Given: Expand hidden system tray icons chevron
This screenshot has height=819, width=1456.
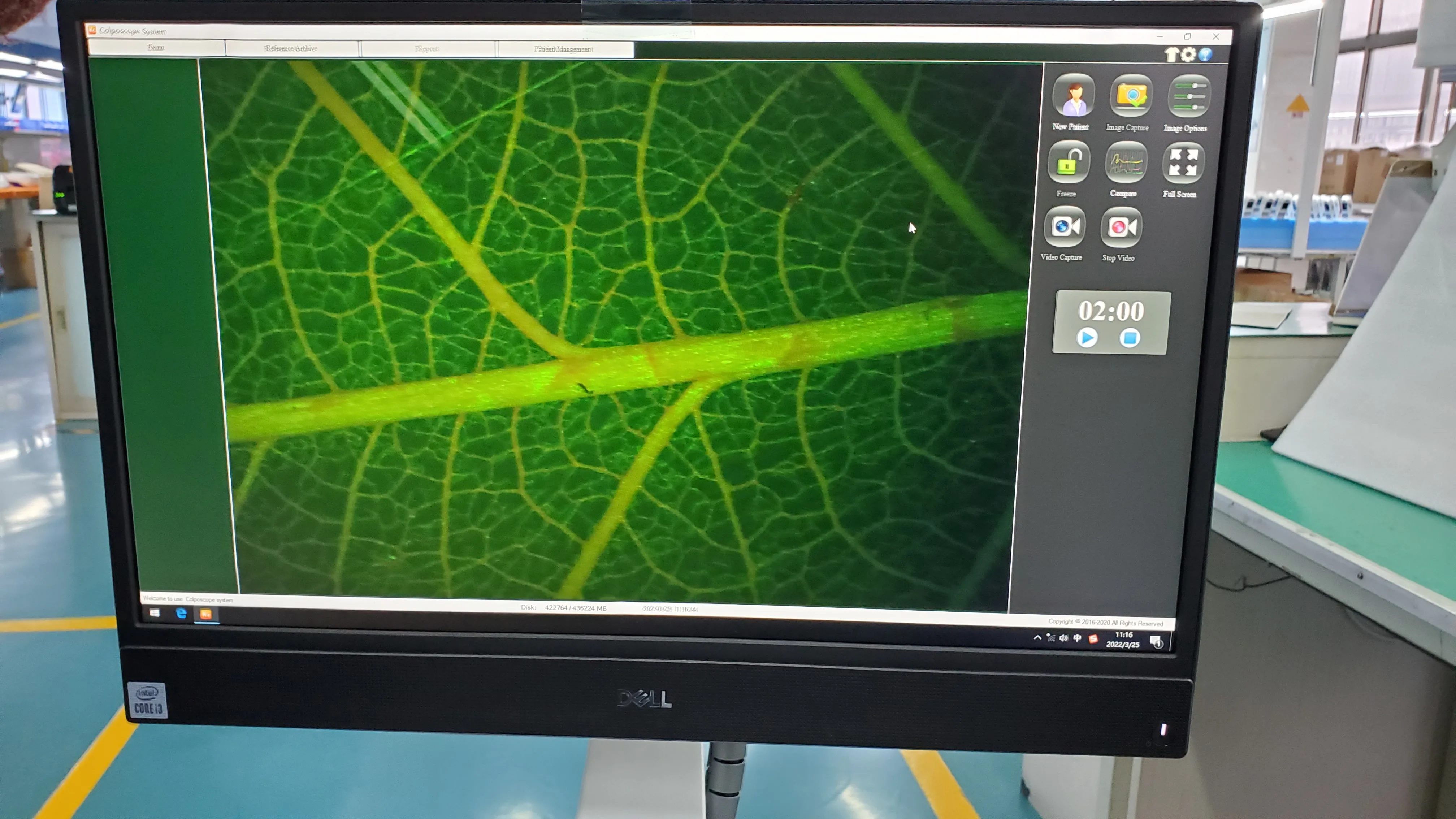Looking at the screenshot, I should tap(1037, 638).
